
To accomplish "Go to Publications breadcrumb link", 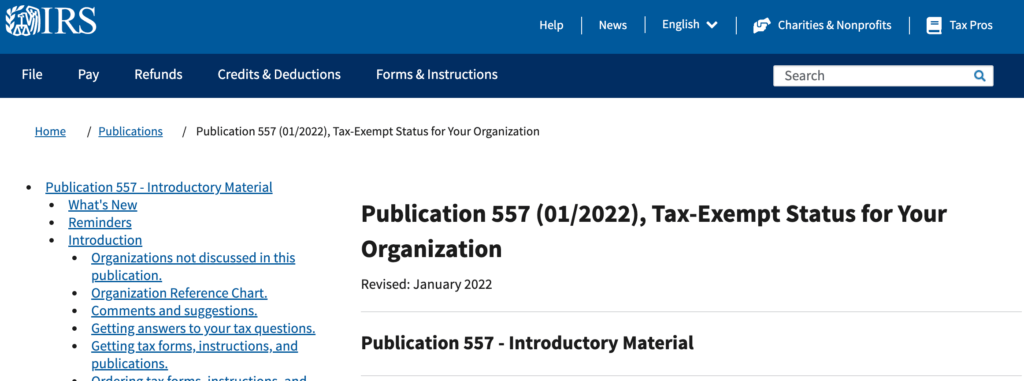I will coord(131,131).
